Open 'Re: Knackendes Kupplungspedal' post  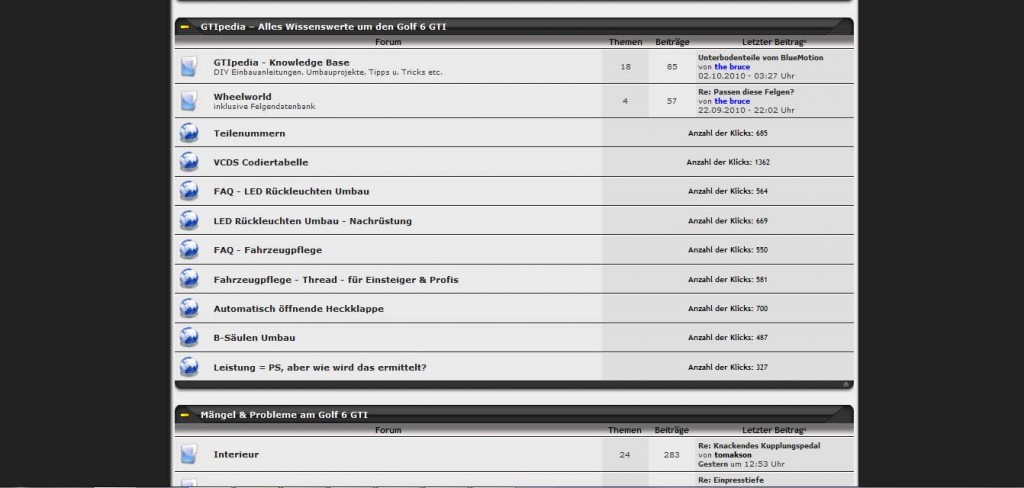(758, 446)
